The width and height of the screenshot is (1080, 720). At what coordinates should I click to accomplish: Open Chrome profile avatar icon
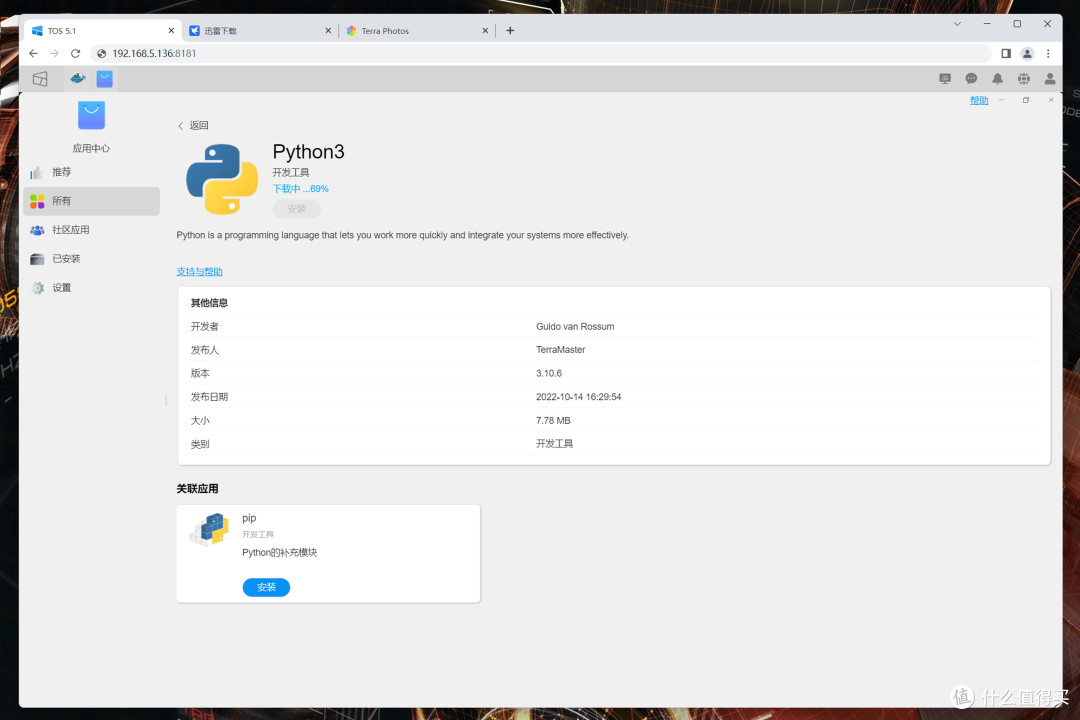click(1027, 53)
